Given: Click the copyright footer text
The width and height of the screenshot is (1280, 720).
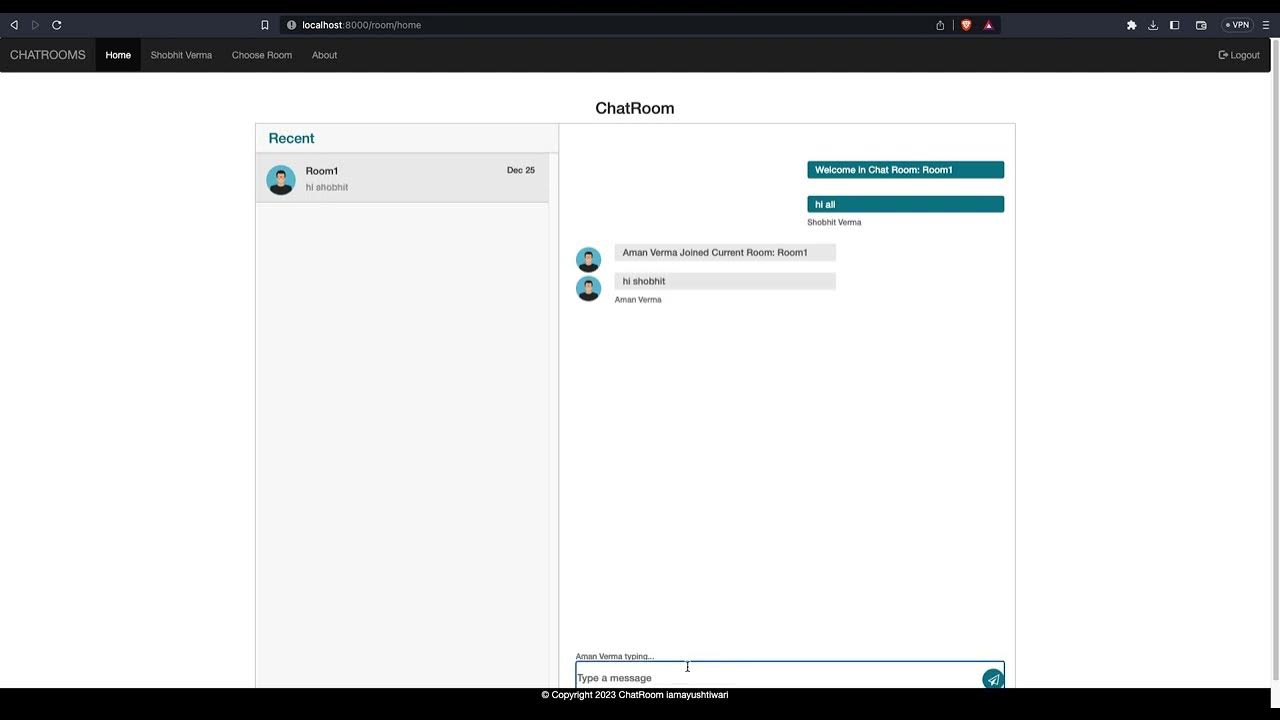Looking at the screenshot, I should tap(635, 695).
